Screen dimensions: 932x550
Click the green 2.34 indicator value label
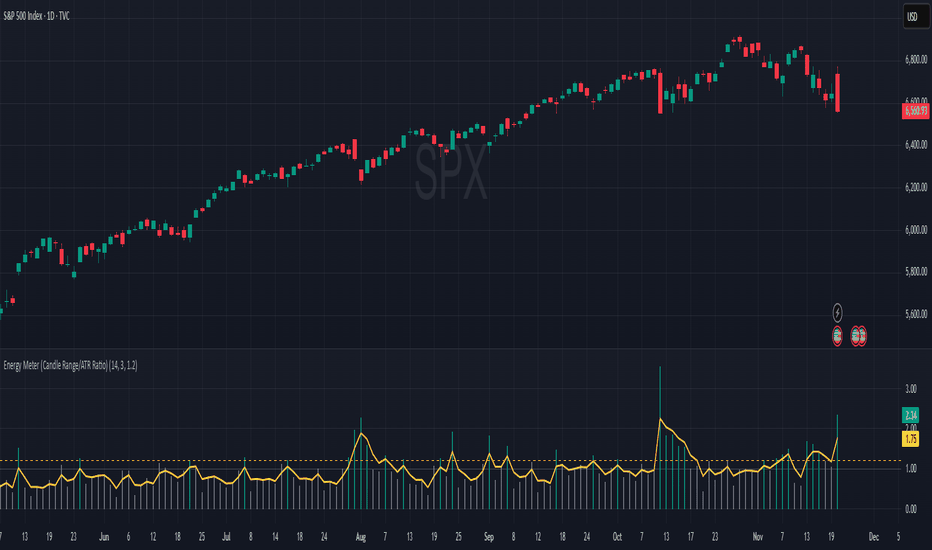910,415
